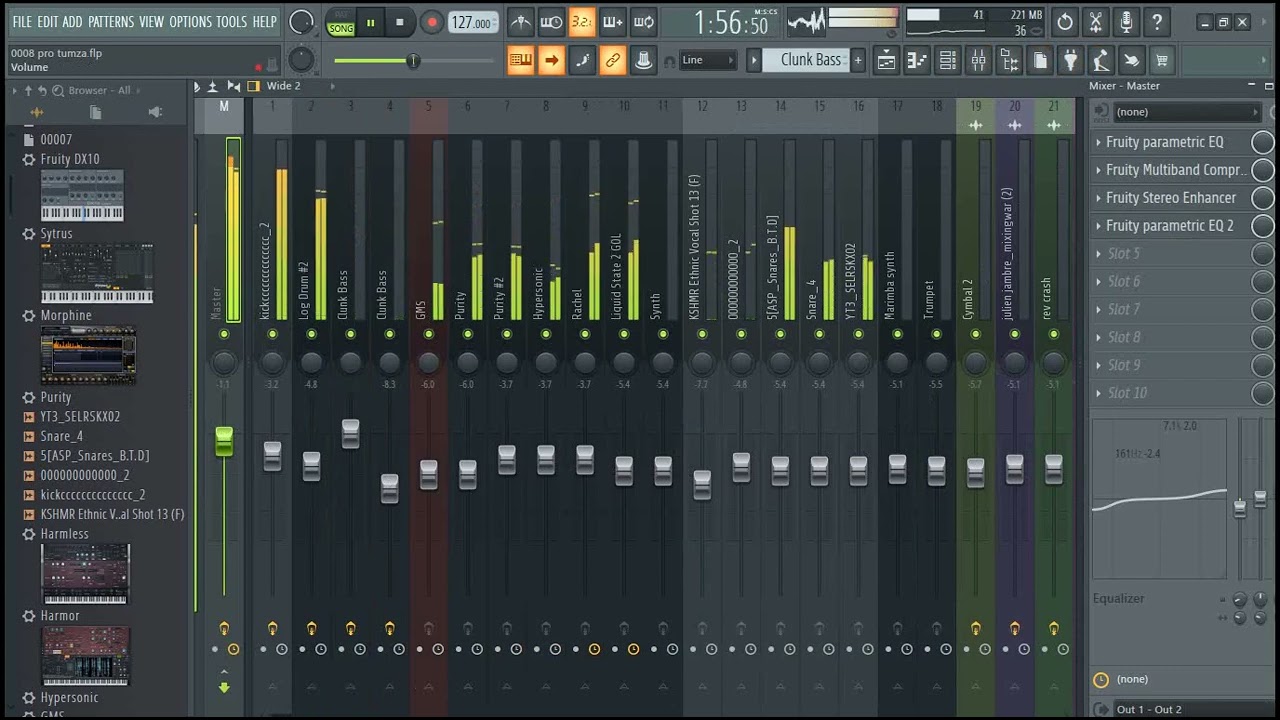This screenshot has width=1280, height=720.
Task: Toggle the Mixer window icon
Action: tap(979, 60)
